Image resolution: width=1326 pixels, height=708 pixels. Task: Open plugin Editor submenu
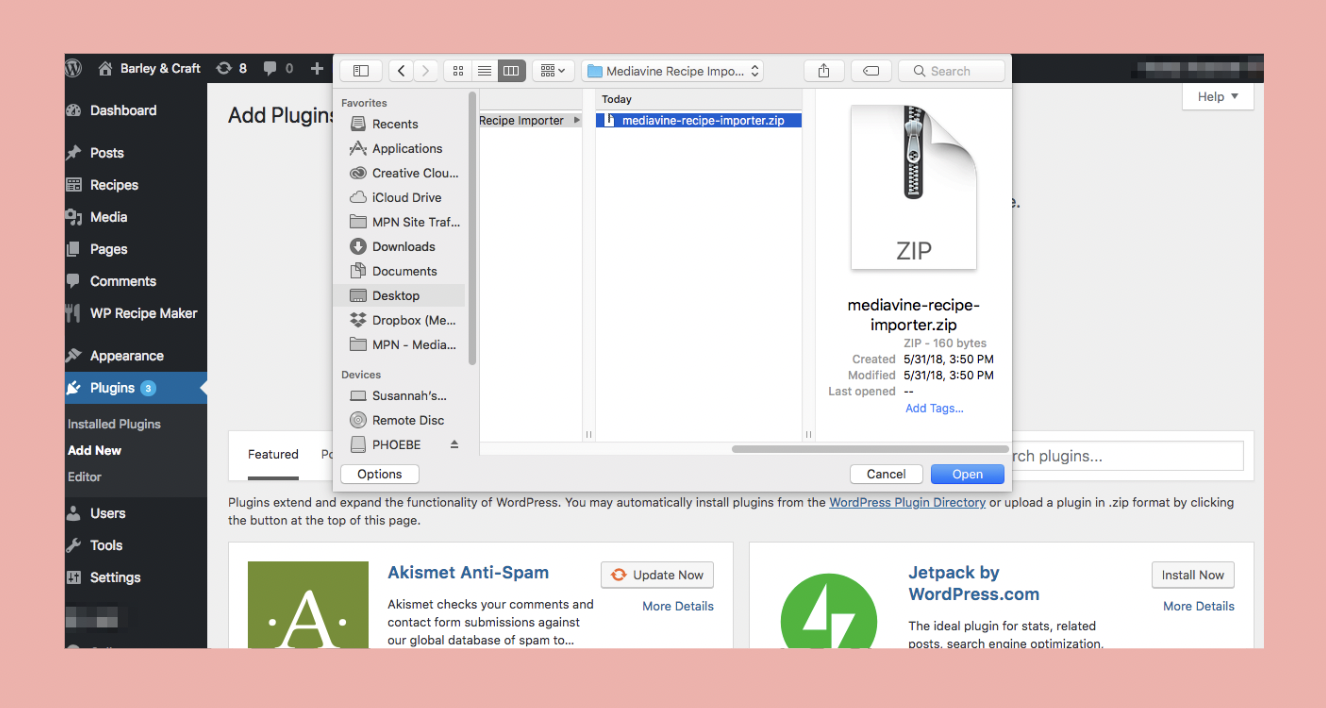[x=84, y=477]
